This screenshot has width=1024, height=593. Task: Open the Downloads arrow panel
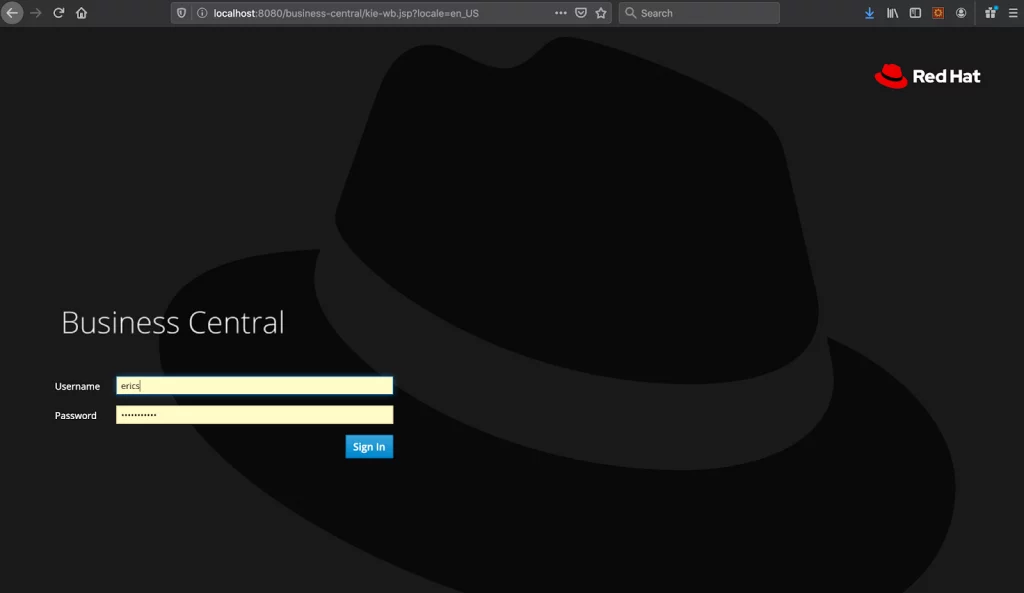(869, 13)
